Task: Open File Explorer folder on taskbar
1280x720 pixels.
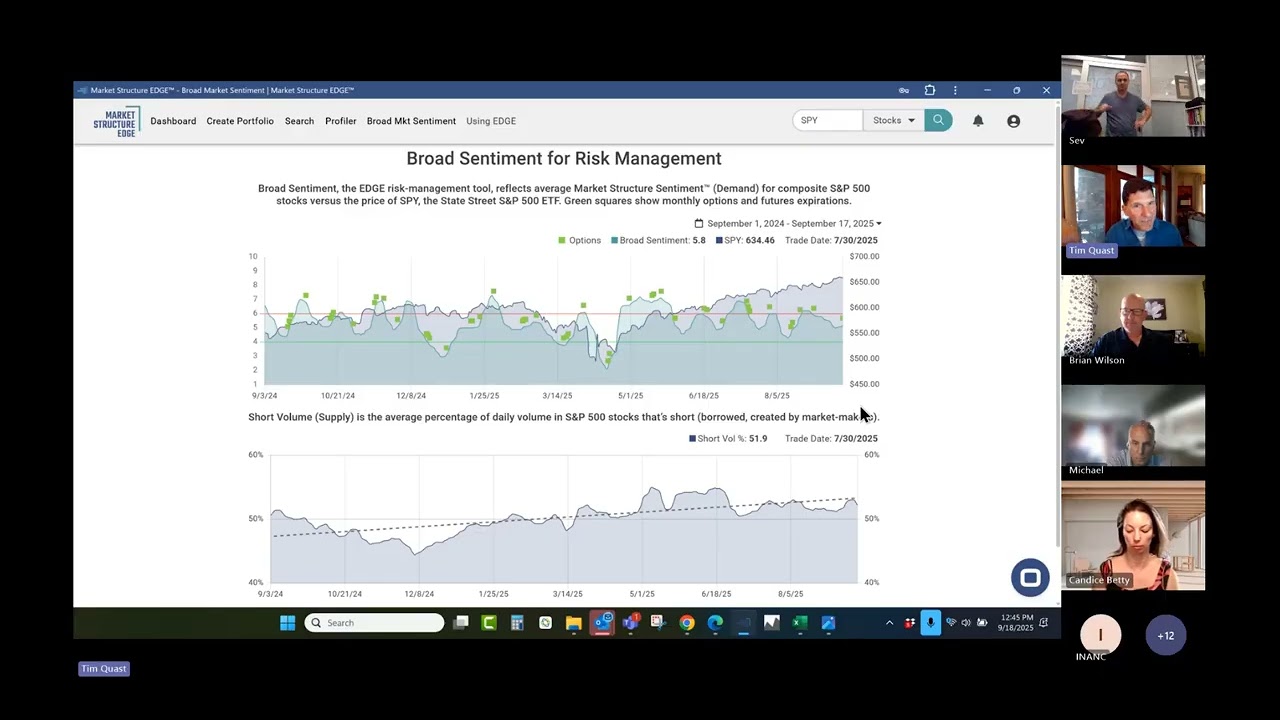Action: (x=574, y=623)
